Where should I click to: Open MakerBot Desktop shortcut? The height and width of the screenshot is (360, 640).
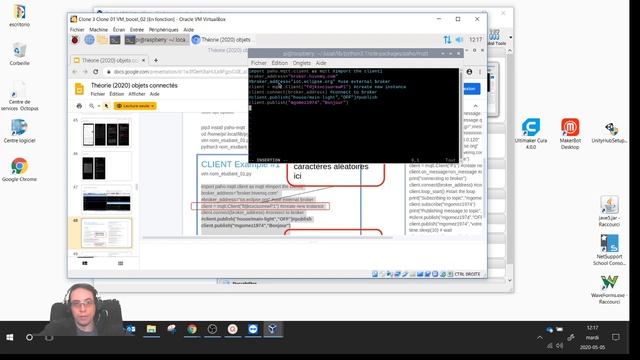pos(570,133)
